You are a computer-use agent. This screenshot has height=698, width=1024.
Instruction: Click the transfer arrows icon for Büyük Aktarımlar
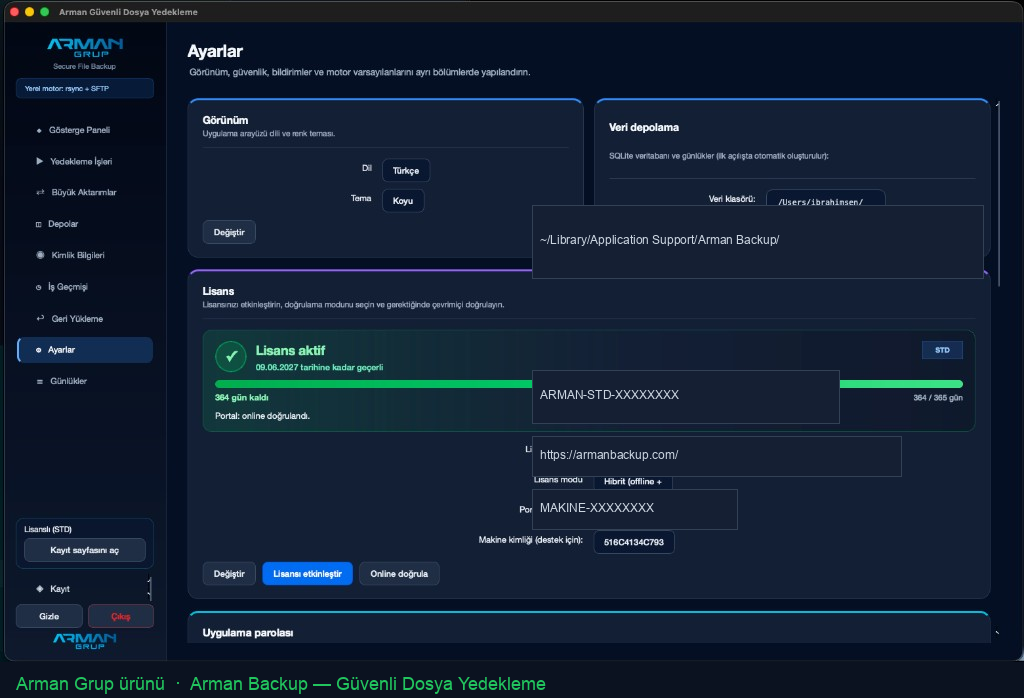coord(40,193)
